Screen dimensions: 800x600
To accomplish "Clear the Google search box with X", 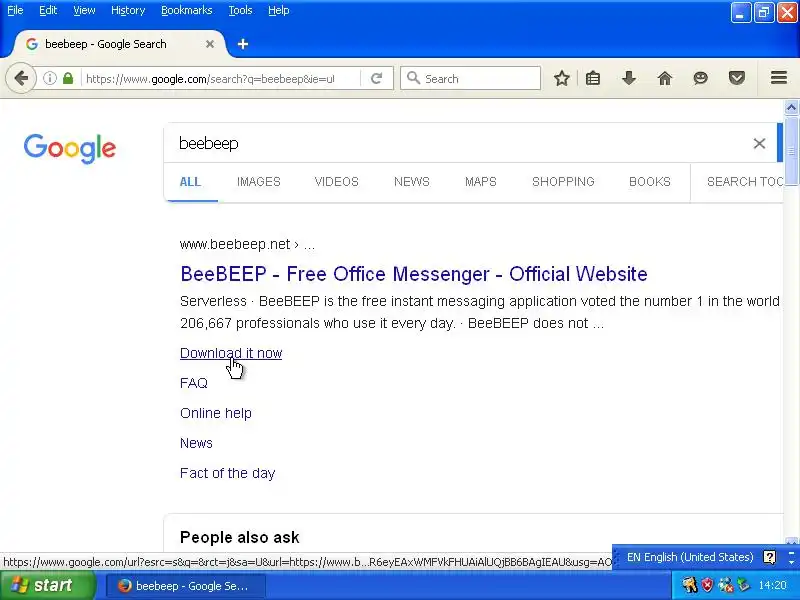I will [759, 143].
